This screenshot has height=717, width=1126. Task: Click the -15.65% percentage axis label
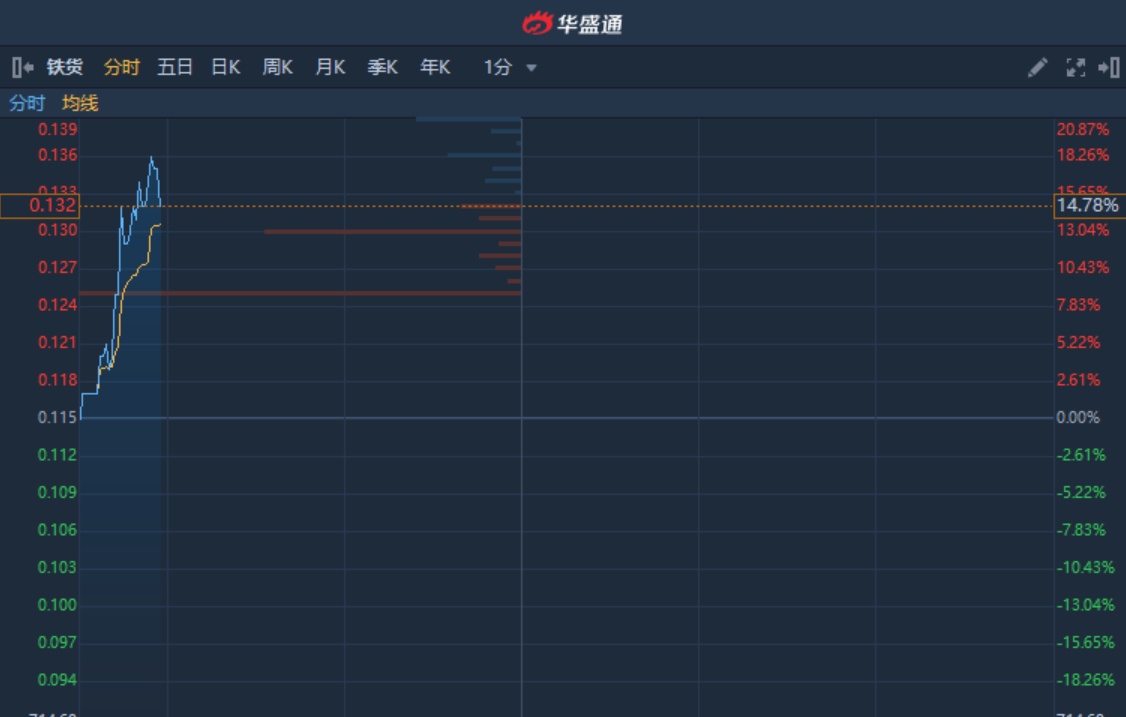[1086, 642]
